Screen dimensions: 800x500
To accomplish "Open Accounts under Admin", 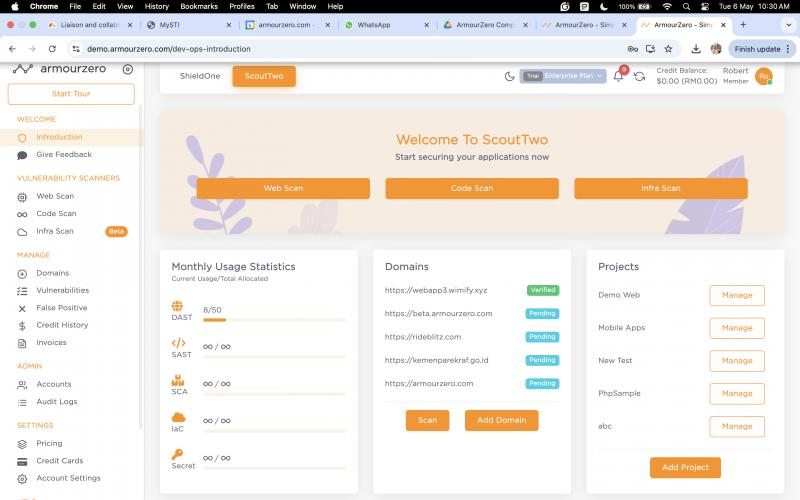I will [x=54, y=385].
